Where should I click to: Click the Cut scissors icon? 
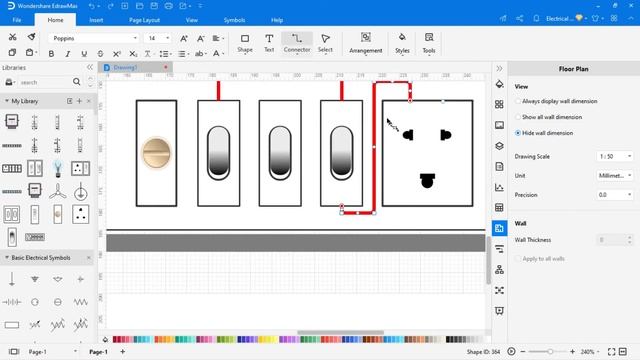[x=12, y=37]
